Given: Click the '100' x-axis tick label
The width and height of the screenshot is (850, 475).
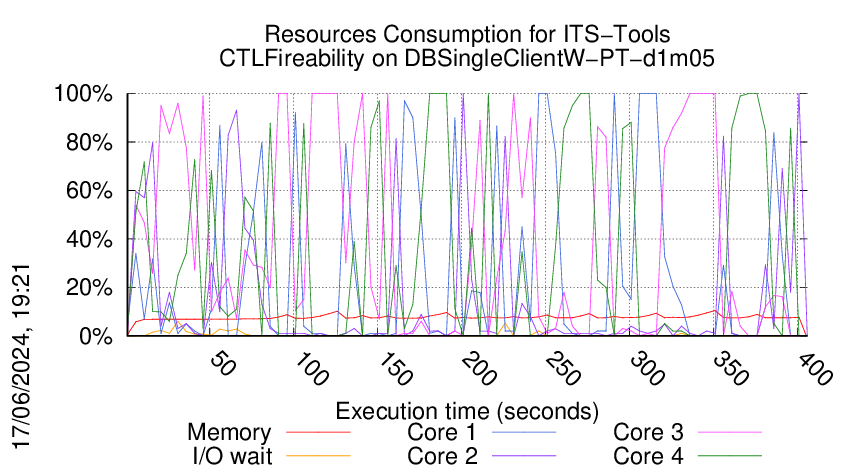Looking at the screenshot, I should pyautogui.click(x=311, y=369).
